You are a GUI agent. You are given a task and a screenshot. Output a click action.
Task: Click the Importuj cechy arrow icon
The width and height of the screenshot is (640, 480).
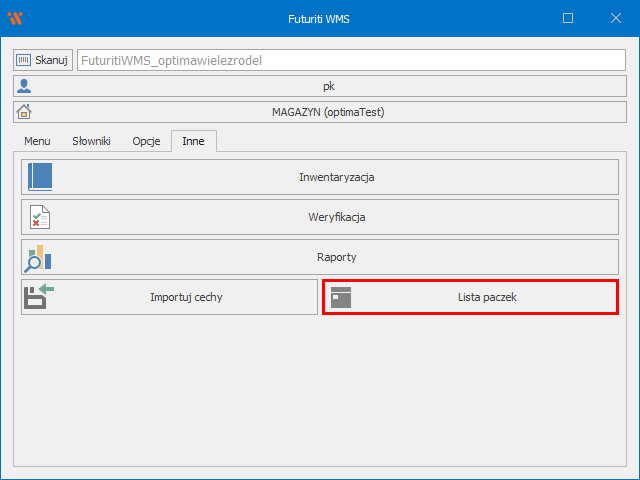[x=40, y=297]
